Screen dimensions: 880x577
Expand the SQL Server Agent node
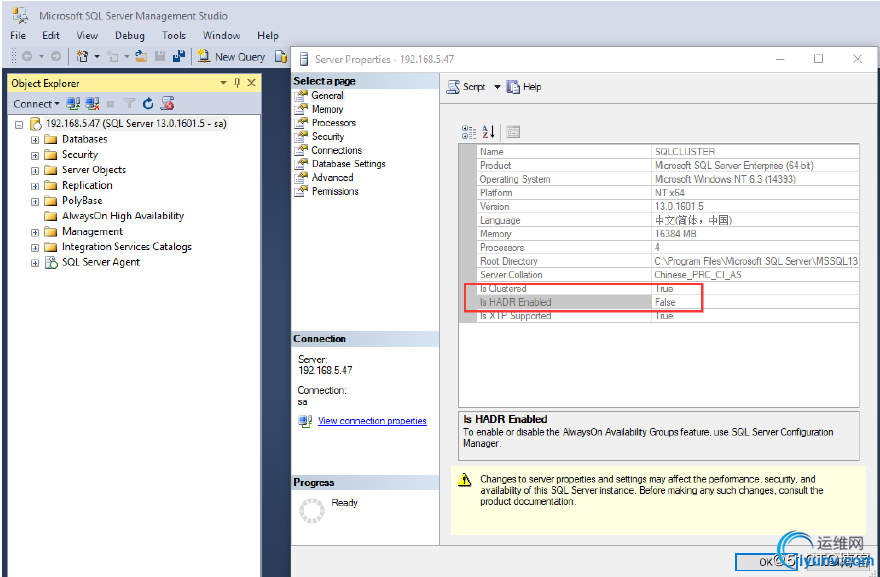tap(35, 263)
